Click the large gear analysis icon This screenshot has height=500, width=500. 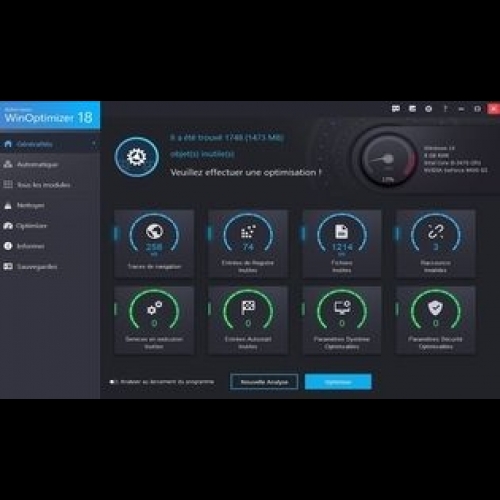tap(137, 157)
